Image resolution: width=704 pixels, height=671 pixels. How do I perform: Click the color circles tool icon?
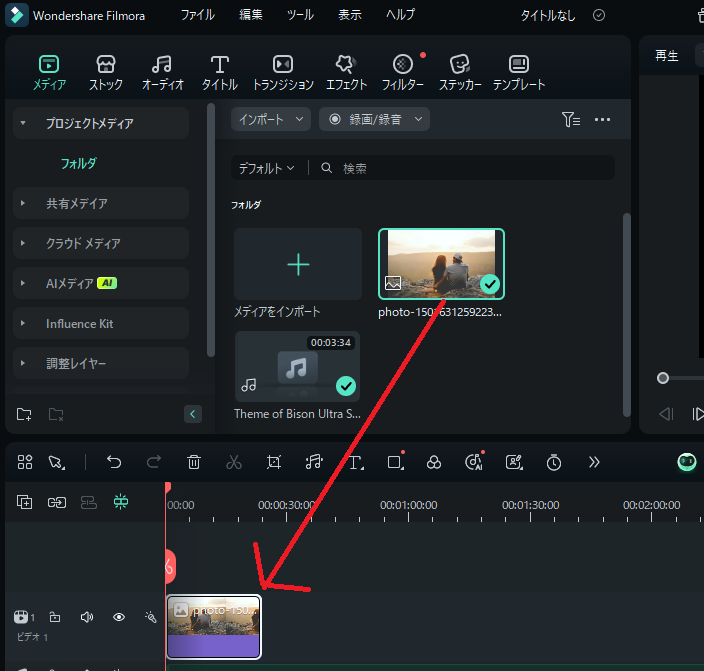pyautogui.click(x=434, y=462)
